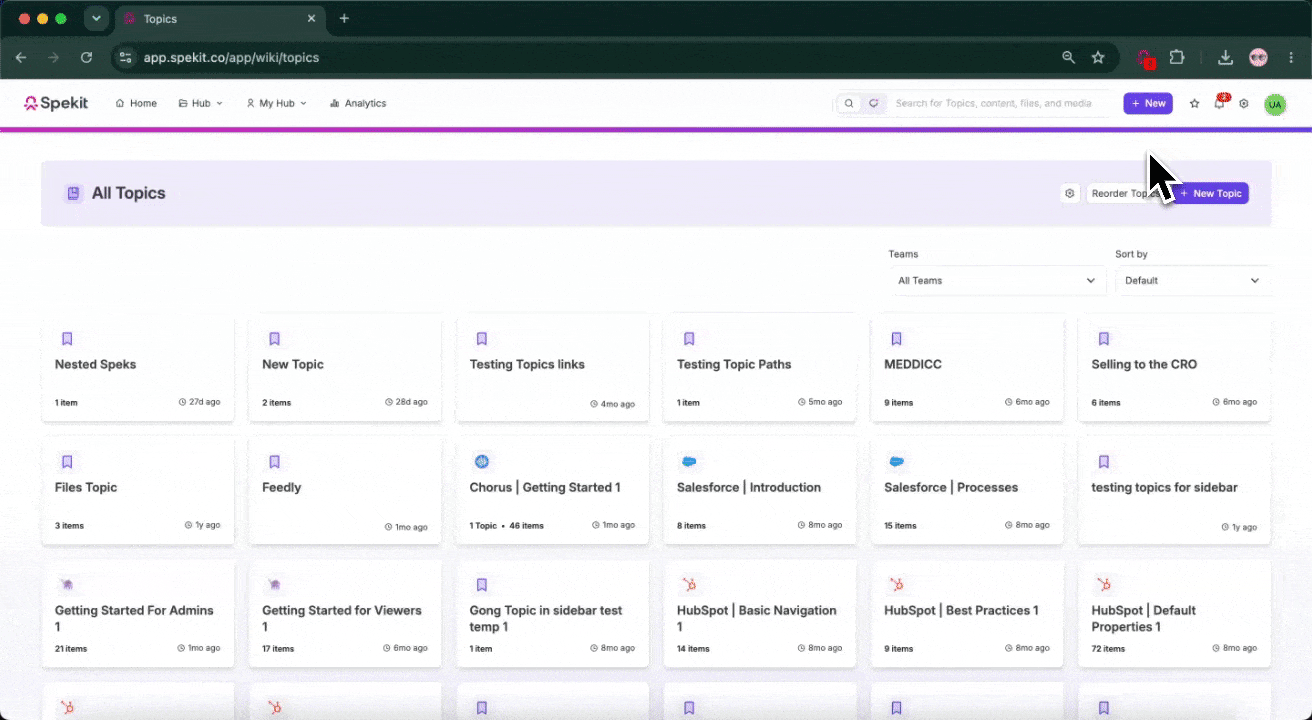Go to Home in the navigation
The width and height of the screenshot is (1312, 720).
pos(136,103)
